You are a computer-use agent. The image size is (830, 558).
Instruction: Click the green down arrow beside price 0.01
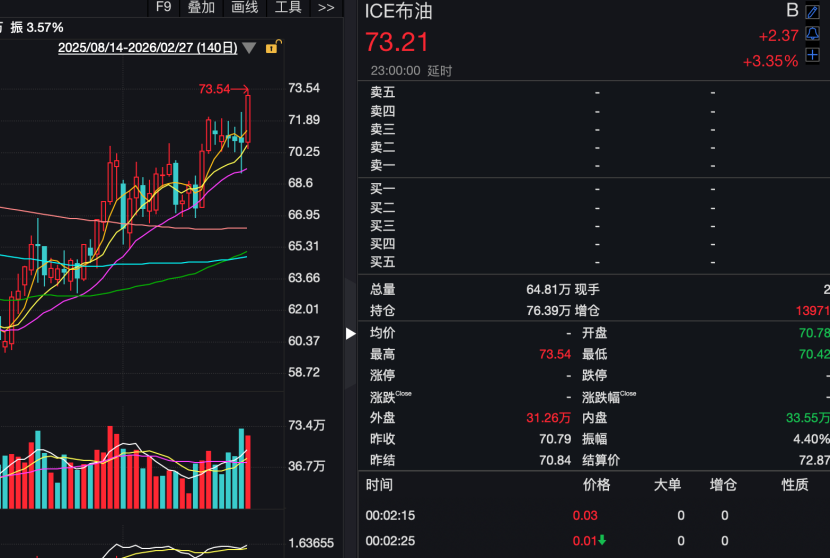pyautogui.click(x=602, y=541)
